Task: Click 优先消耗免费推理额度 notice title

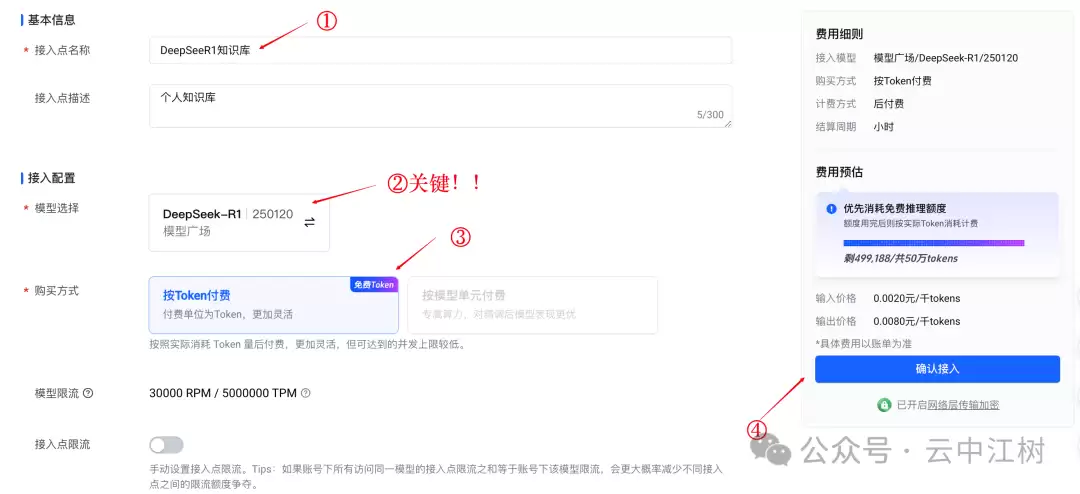Action: pyautogui.click(x=895, y=209)
